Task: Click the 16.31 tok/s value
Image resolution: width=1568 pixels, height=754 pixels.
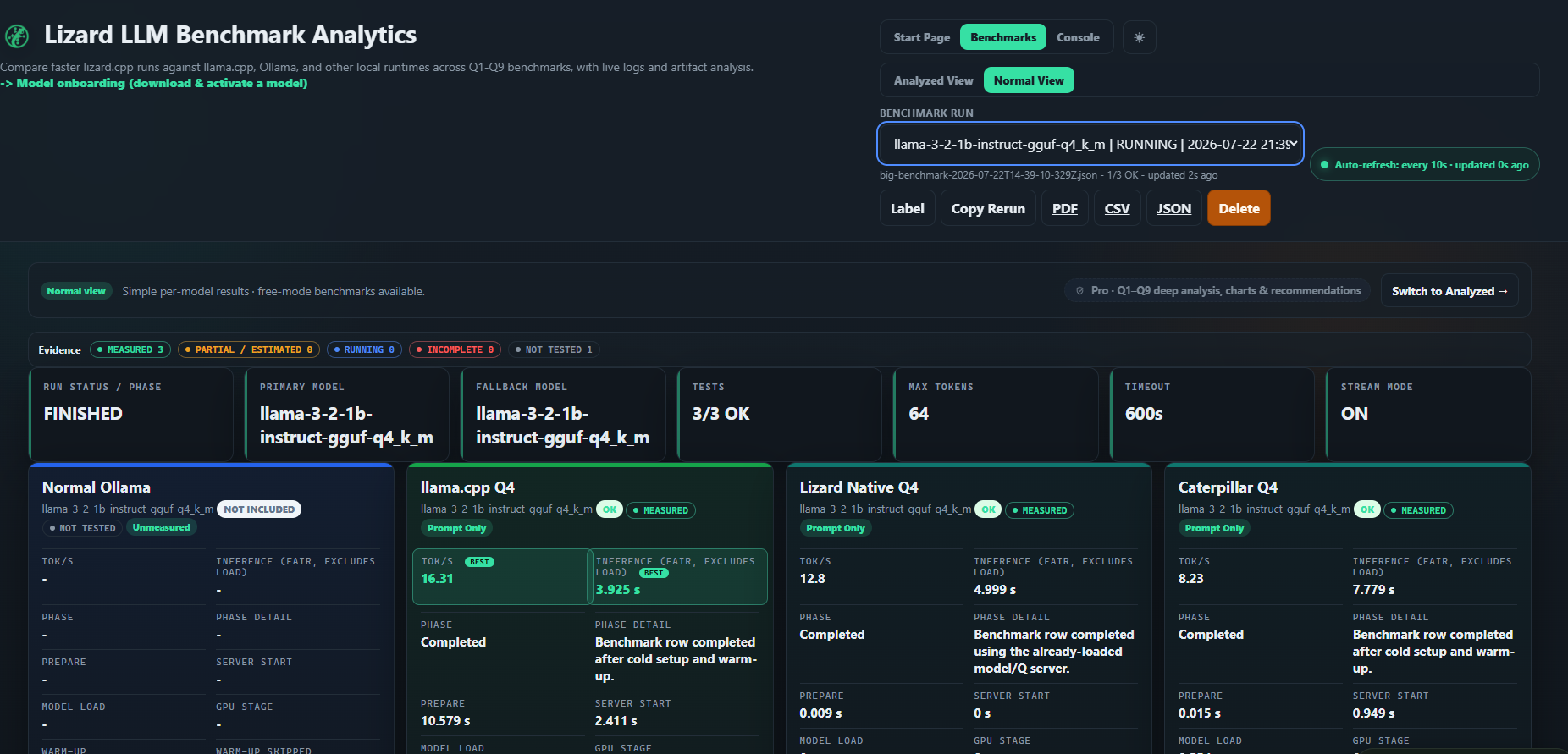Action: click(437, 579)
